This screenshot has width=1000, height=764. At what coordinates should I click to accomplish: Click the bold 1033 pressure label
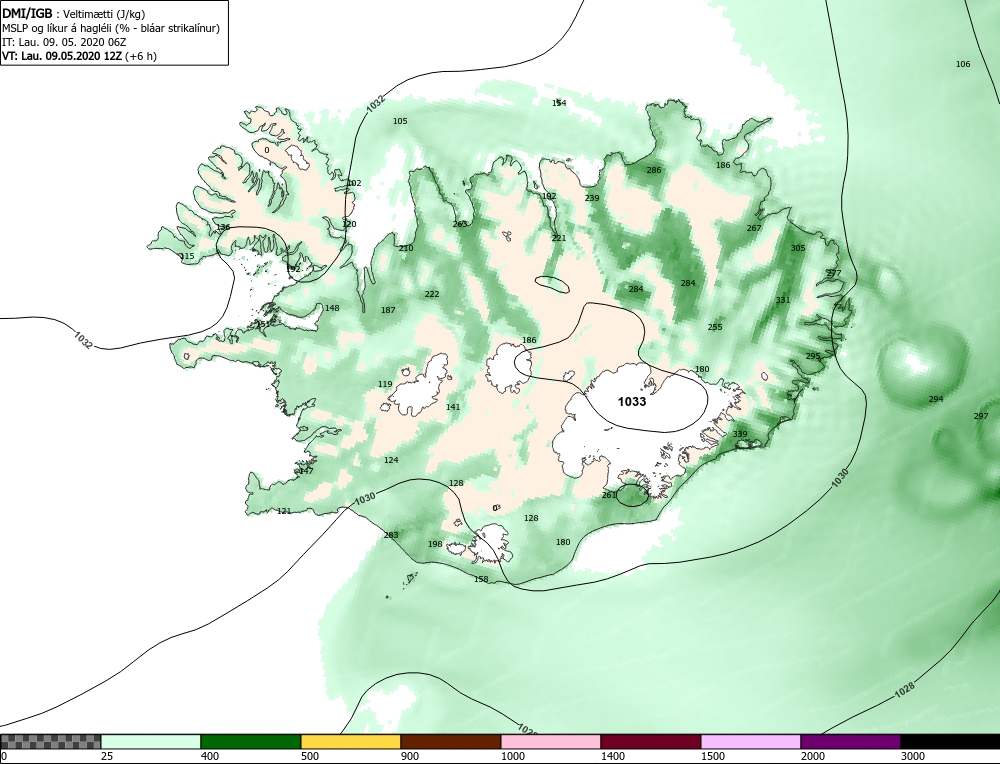[x=632, y=402]
